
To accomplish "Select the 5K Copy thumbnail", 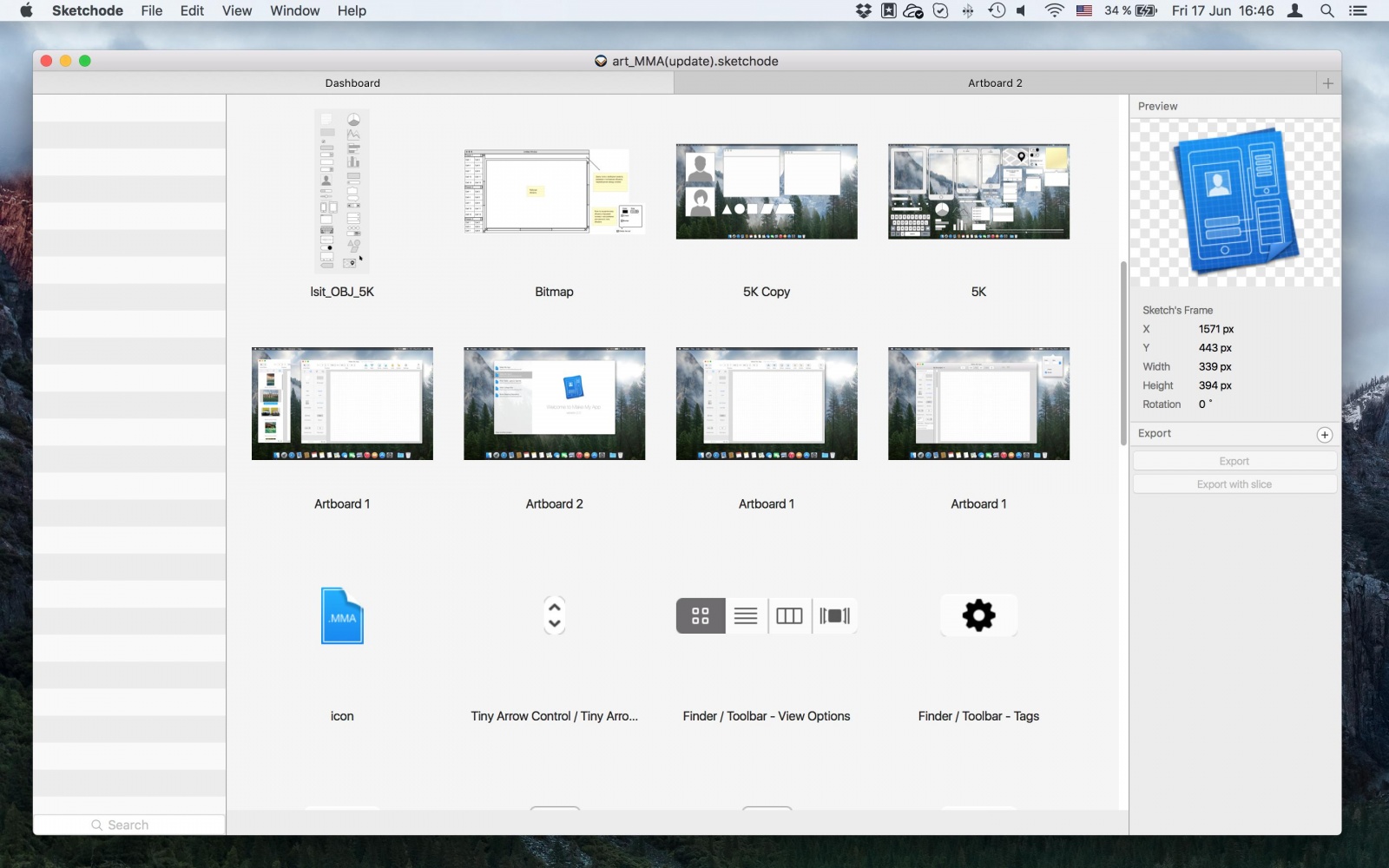I will tap(767, 191).
